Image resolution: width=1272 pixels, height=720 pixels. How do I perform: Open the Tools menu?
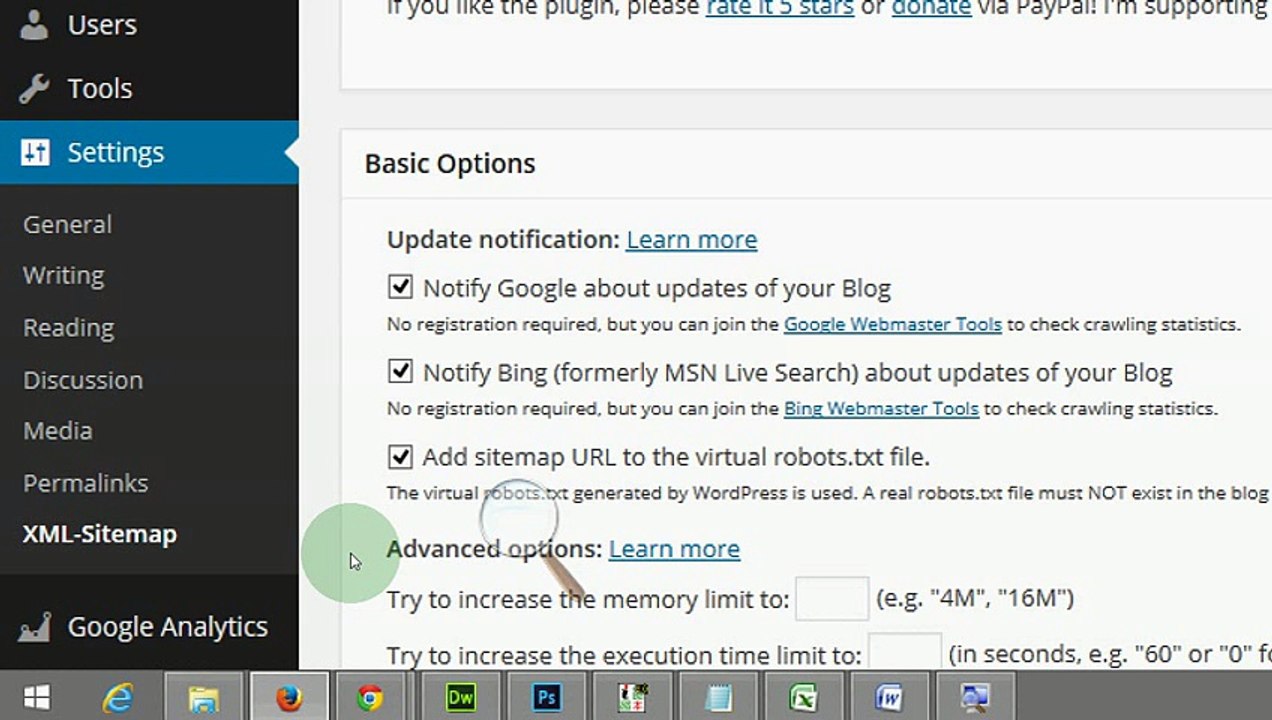(100, 88)
